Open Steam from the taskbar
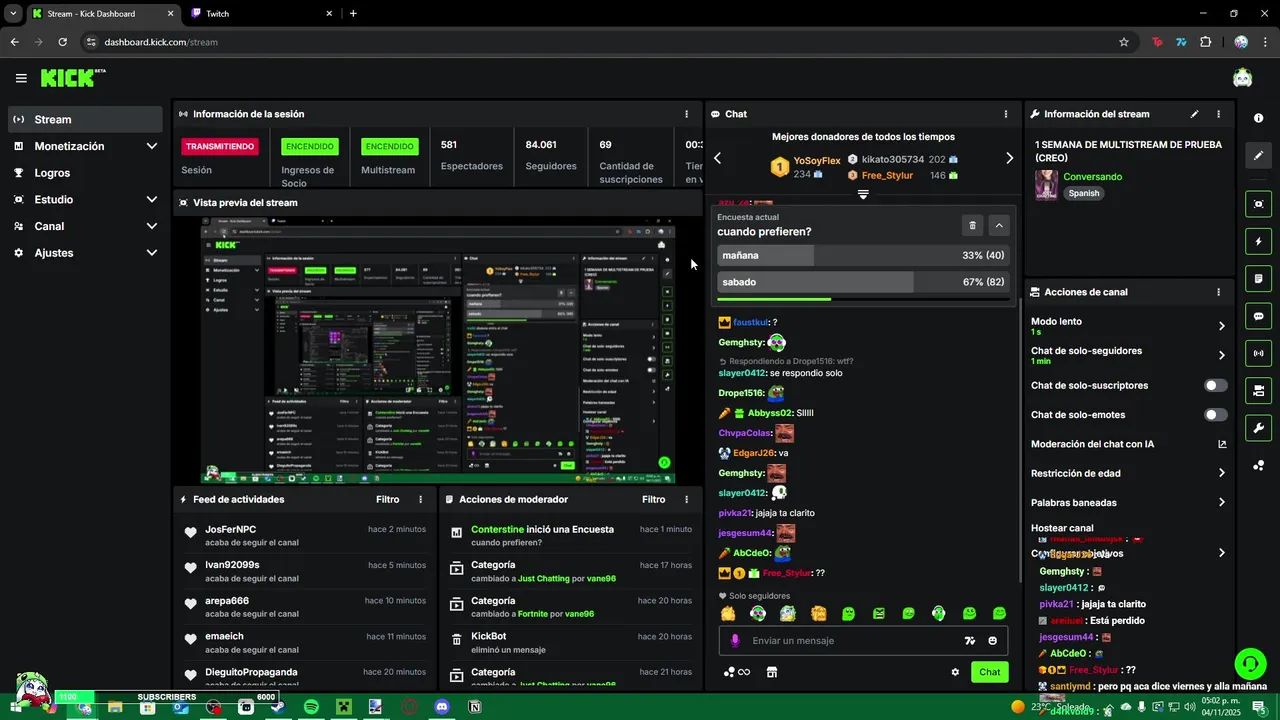1280x720 pixels. coord(278,707)
